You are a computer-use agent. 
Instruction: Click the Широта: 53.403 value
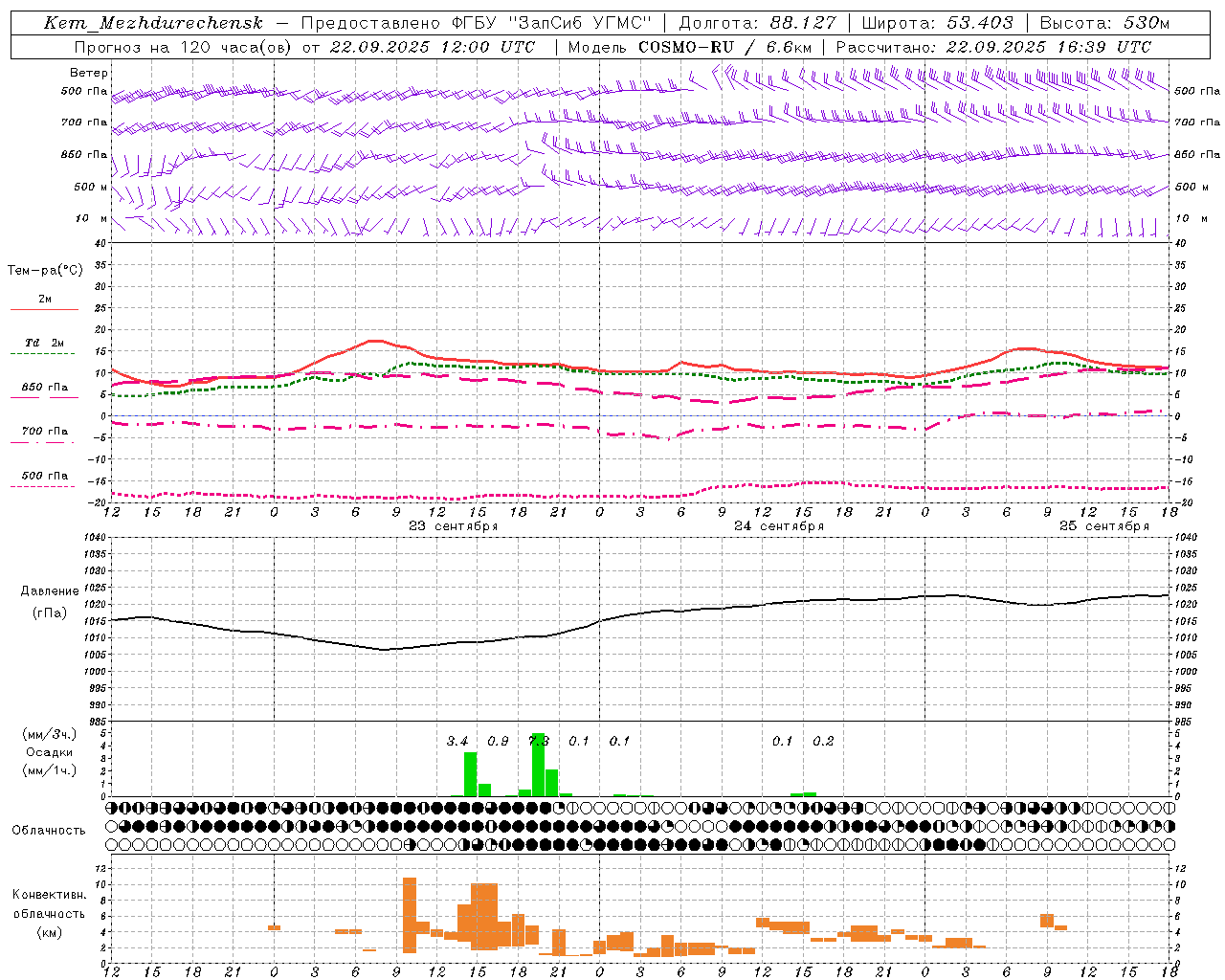pyautogui.click(x=938, y=23)
